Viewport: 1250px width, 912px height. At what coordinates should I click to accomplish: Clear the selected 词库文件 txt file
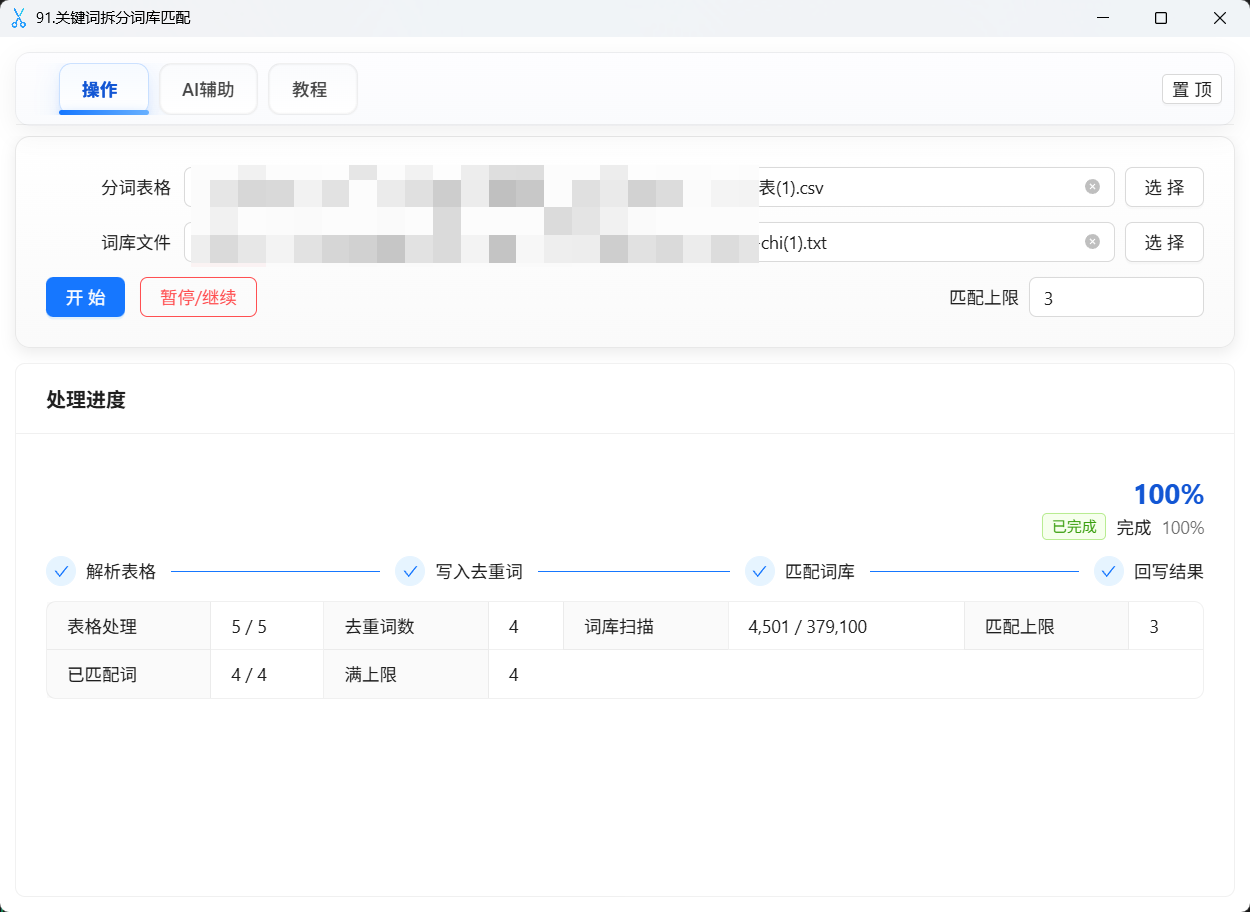[1092, 242]
